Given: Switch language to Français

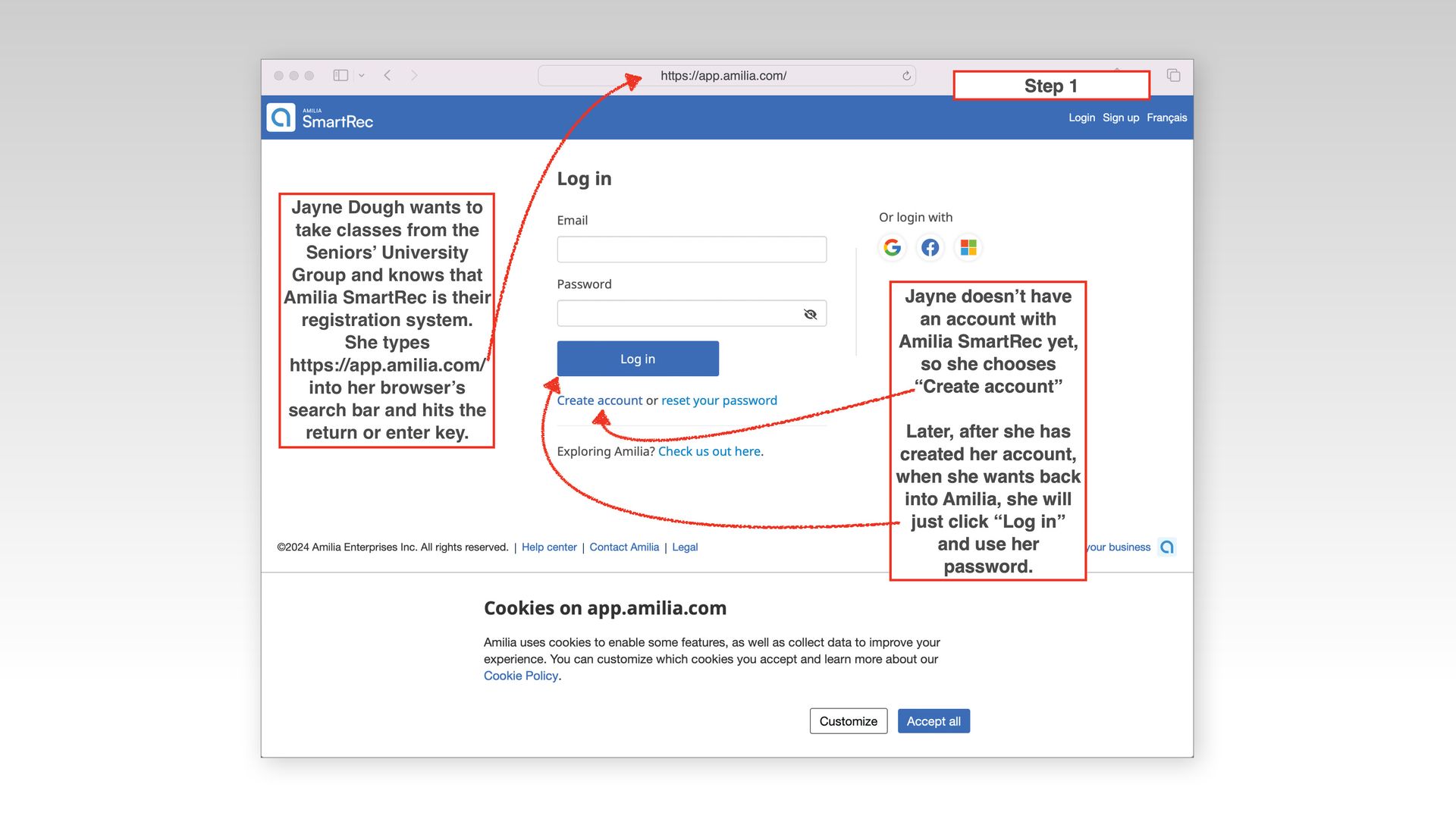Looking at the screenshot, I should (1167, 118).
